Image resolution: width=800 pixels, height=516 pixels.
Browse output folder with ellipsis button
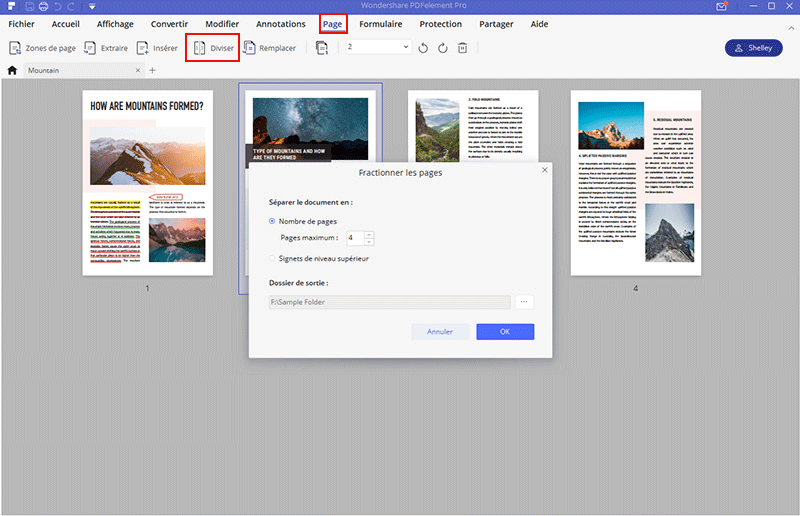tap(524, 302)
